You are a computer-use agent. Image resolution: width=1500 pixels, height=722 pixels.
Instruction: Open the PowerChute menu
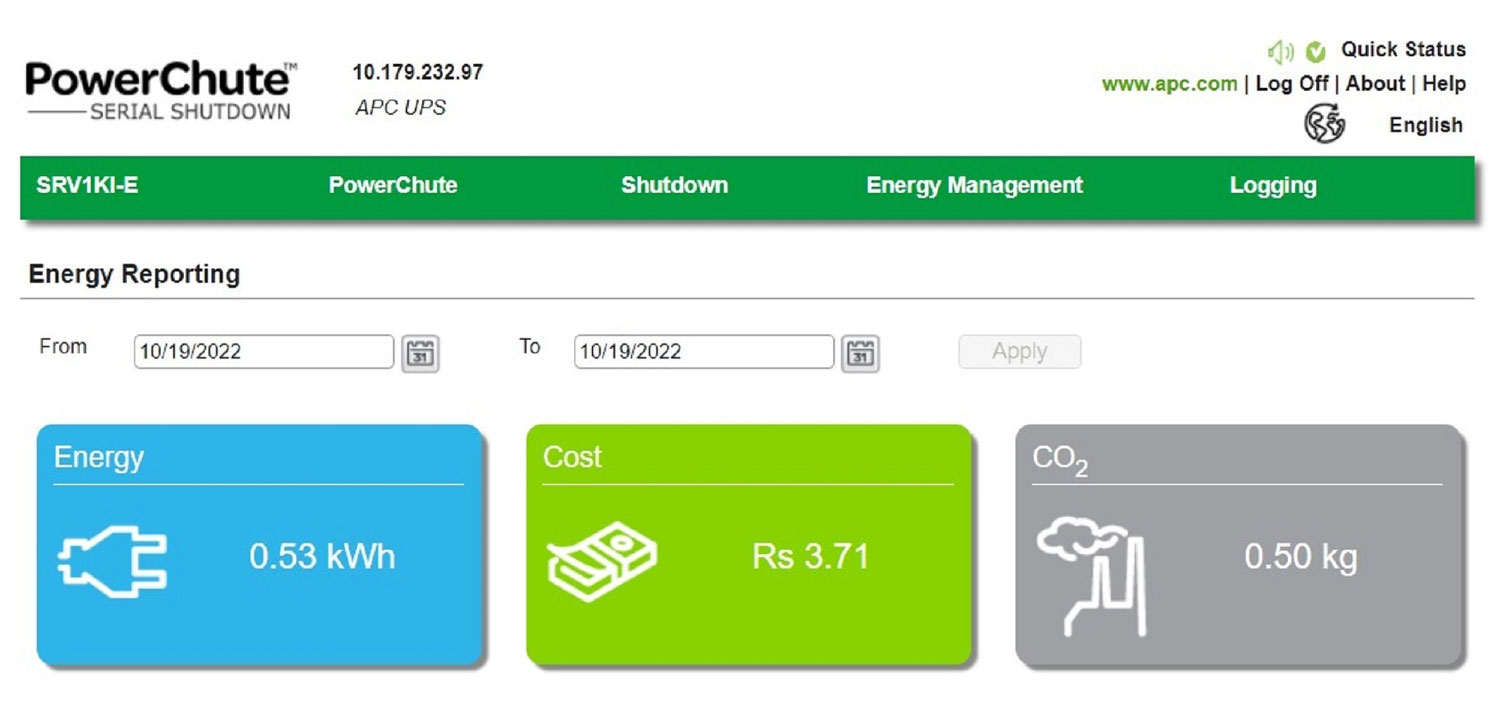pos(393,186)
